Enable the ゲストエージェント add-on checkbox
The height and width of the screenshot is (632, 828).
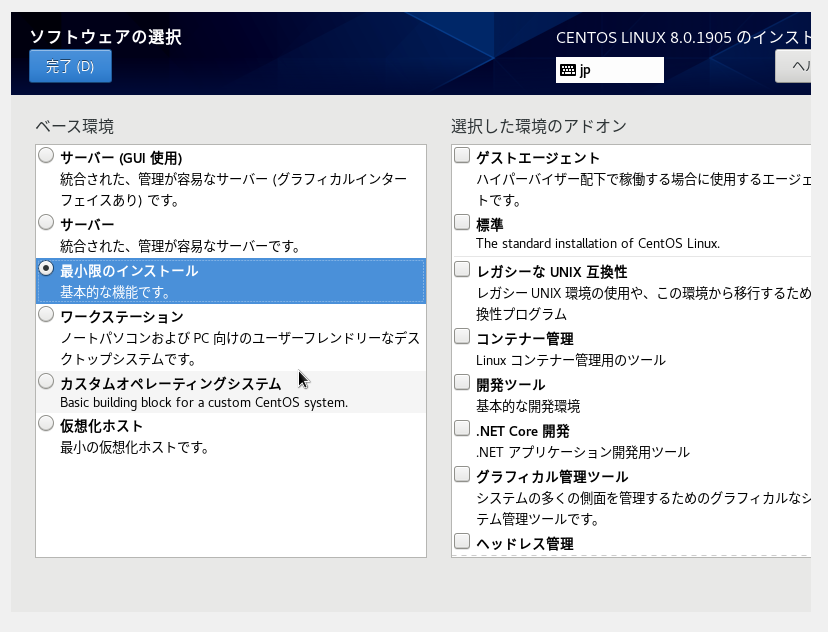point(462,155)
